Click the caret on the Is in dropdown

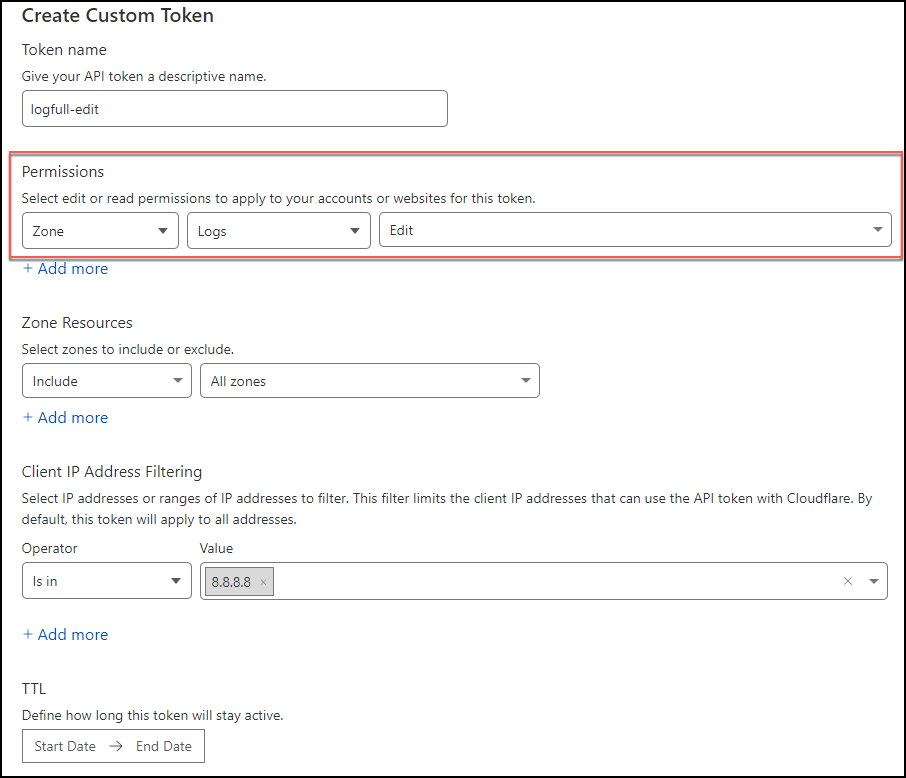click(176, 581)
